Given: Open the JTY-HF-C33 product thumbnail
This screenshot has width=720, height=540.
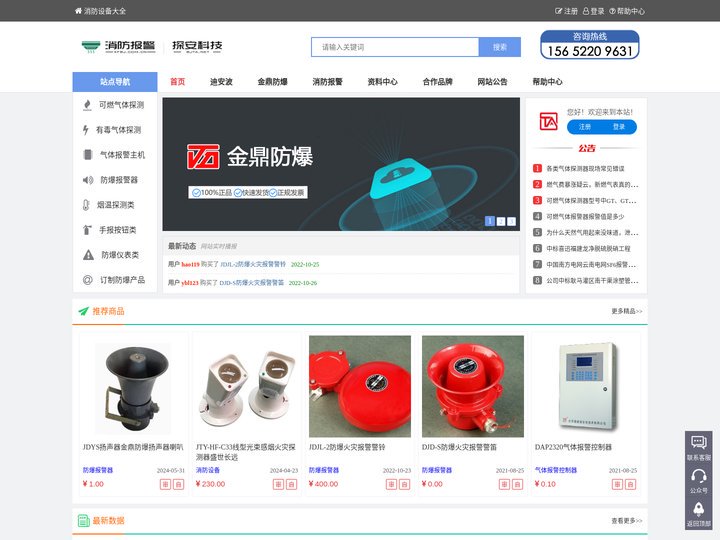Looking at the screenshot, I should point(247,387).
